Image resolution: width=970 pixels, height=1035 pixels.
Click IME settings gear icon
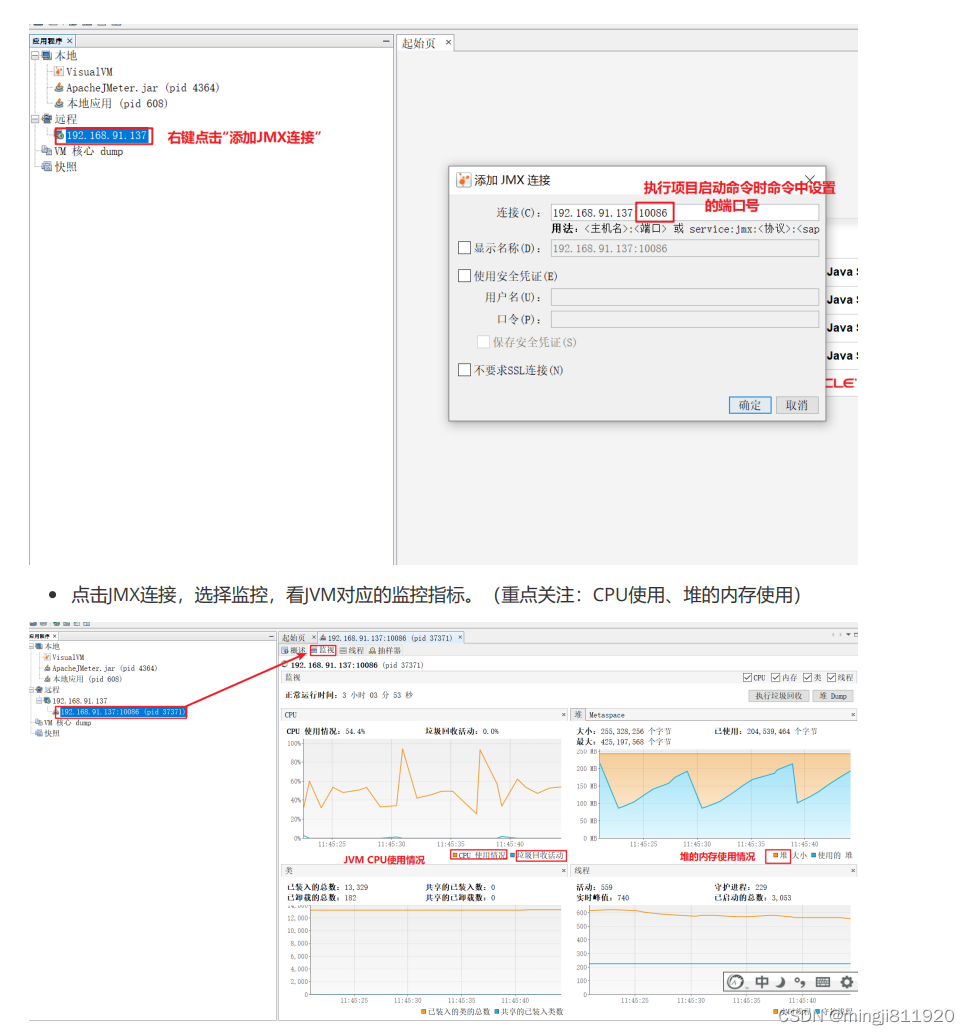click(847, 982)
